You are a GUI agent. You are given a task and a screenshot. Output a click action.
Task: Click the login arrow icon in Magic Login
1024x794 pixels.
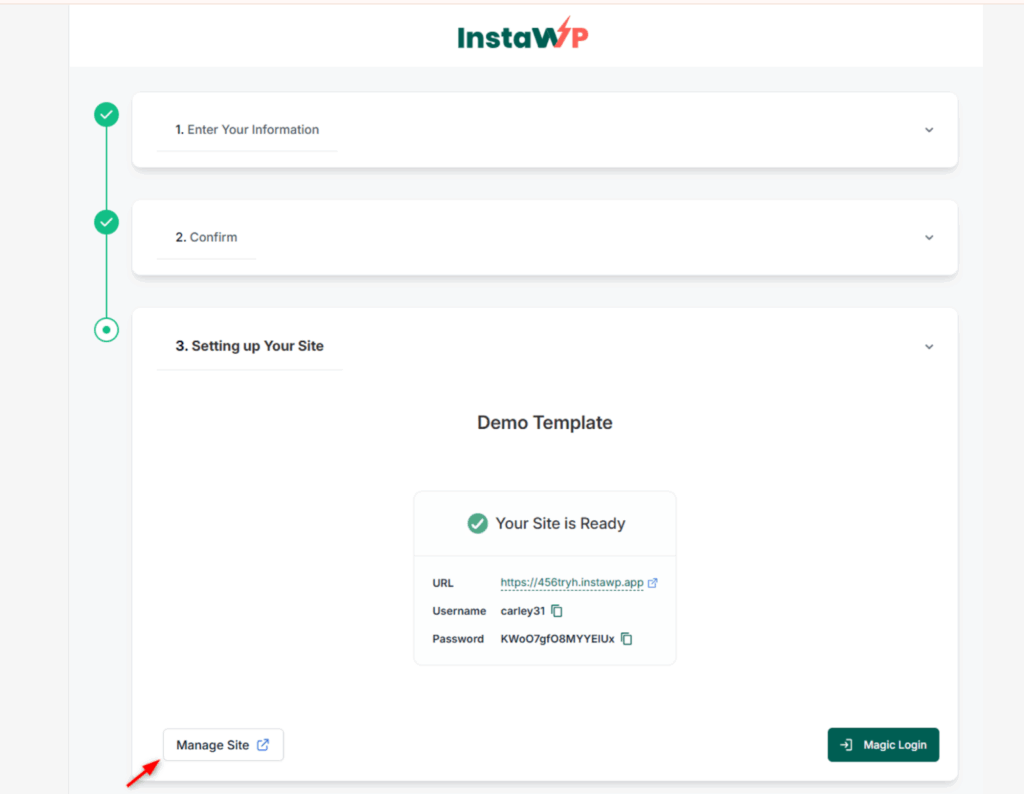846,745
